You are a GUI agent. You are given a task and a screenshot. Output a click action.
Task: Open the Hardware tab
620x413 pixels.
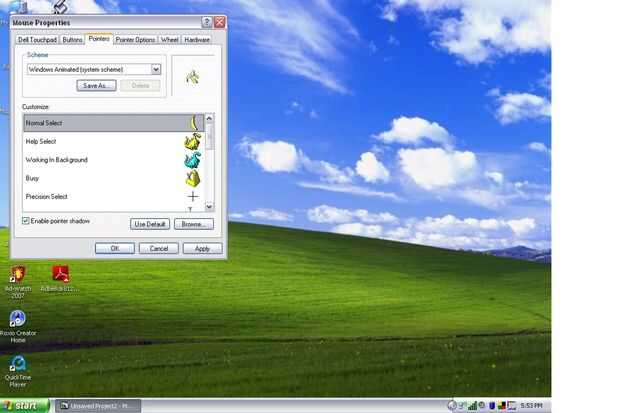[x=197, y=40]
